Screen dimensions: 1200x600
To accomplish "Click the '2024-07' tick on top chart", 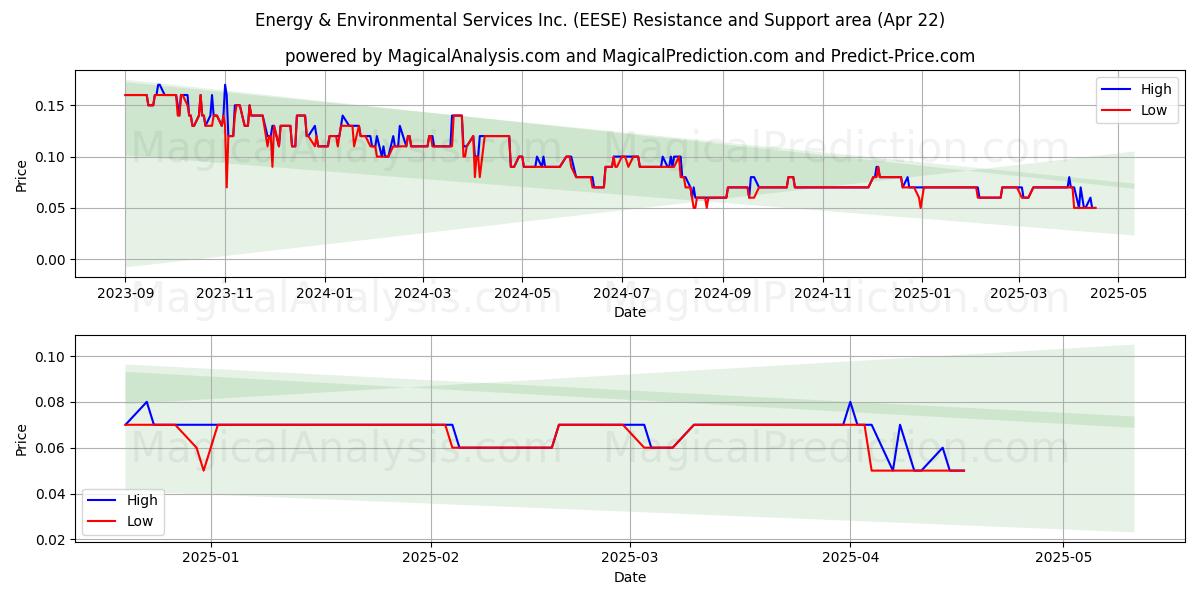I will pos(622,294).
